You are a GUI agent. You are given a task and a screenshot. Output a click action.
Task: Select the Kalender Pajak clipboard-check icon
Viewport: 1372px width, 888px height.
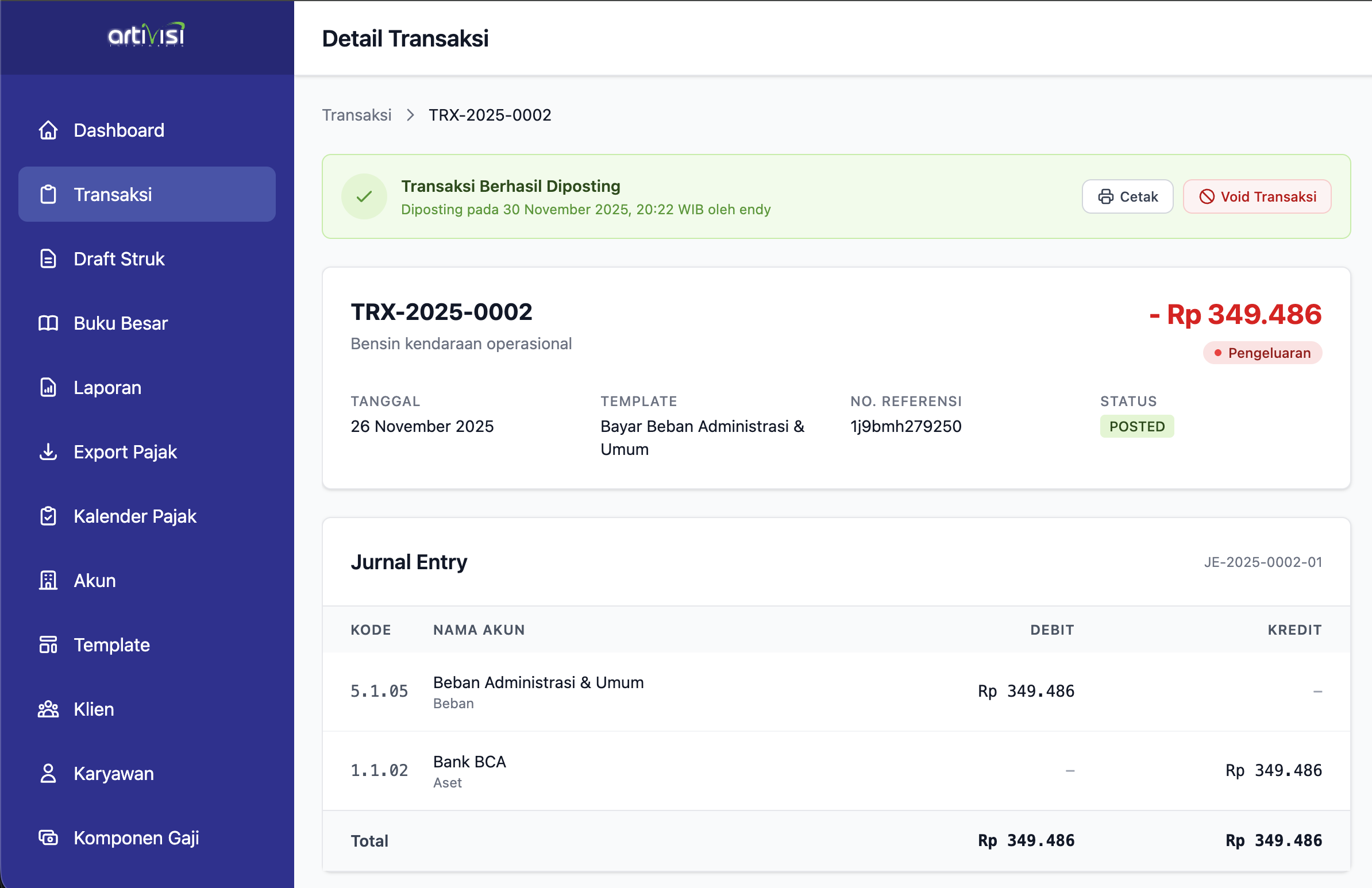point(48,516)
